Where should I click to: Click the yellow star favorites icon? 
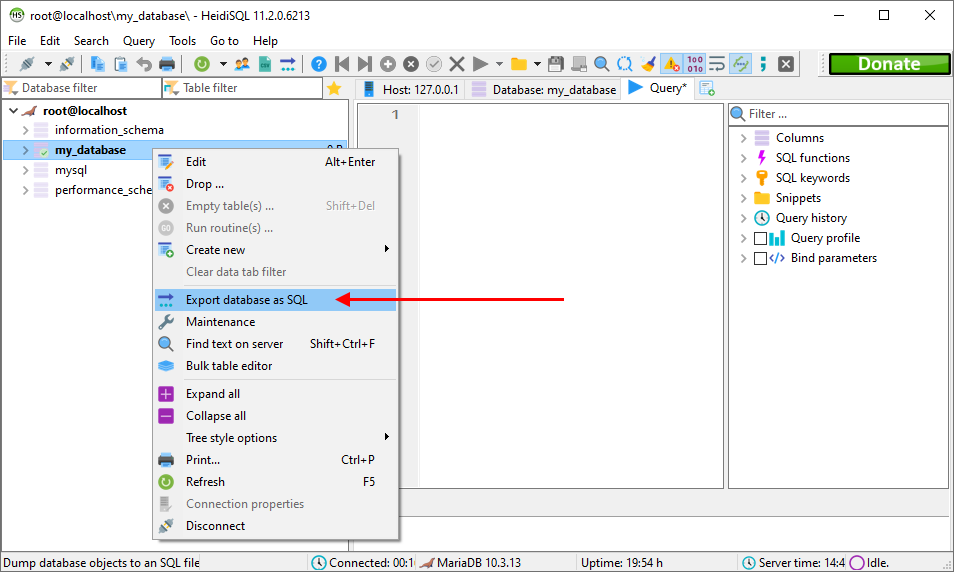click(x=334, y=89)
